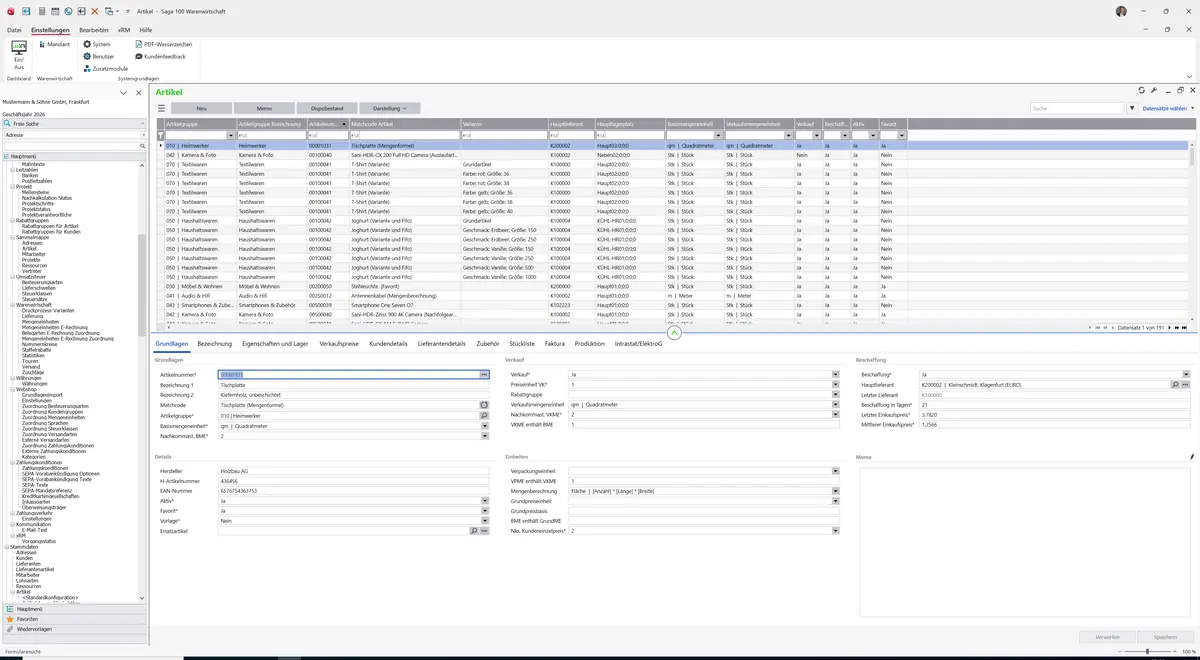Open the Beschaffung field dropdown
The image size is (1200, 660).
click(1186, 374)
